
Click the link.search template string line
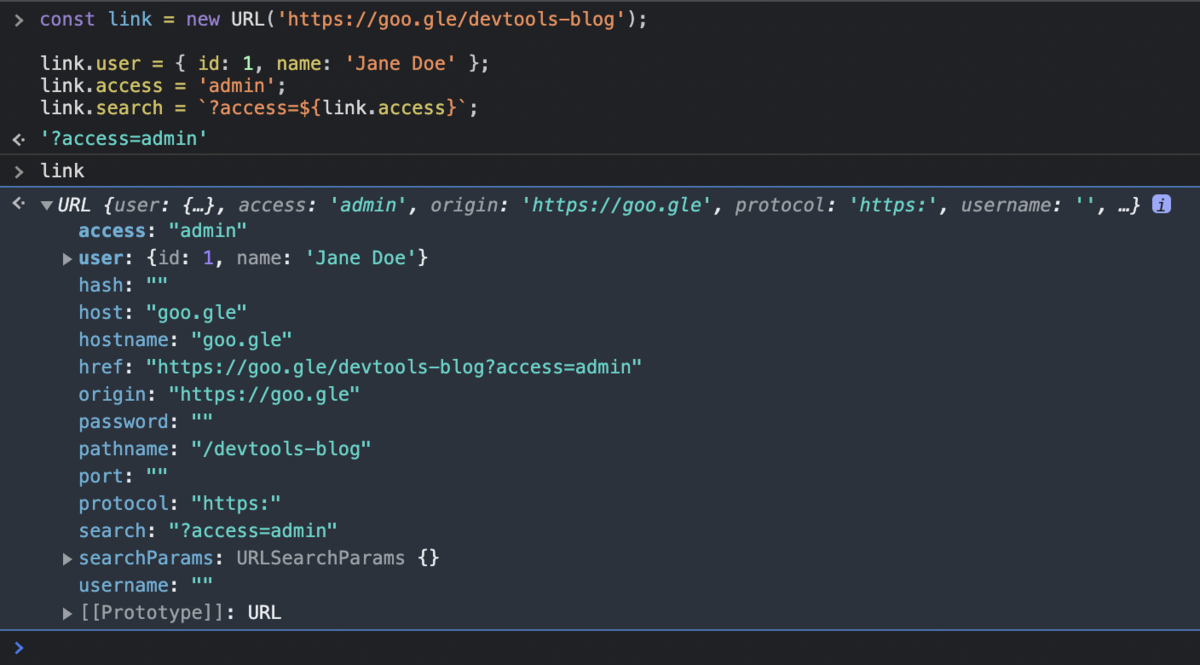coord(259,108)
